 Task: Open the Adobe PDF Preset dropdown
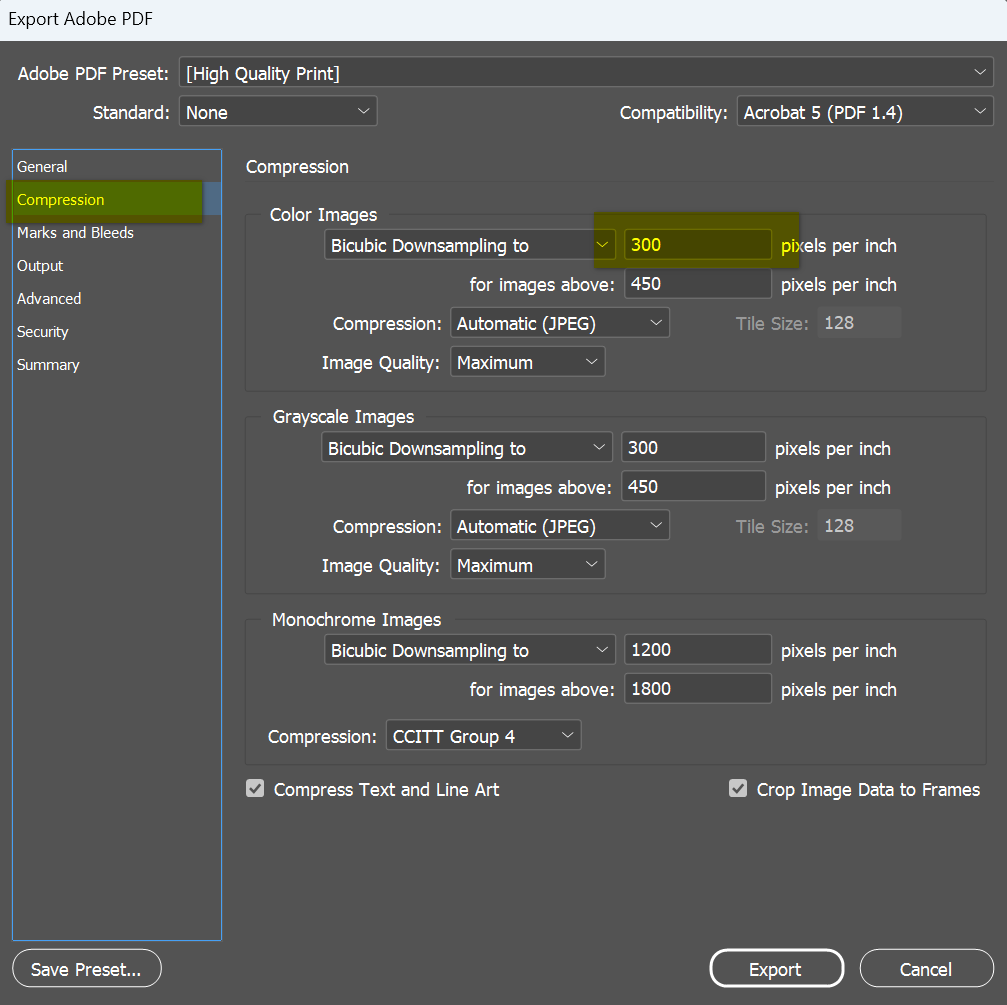coord(585,73)
